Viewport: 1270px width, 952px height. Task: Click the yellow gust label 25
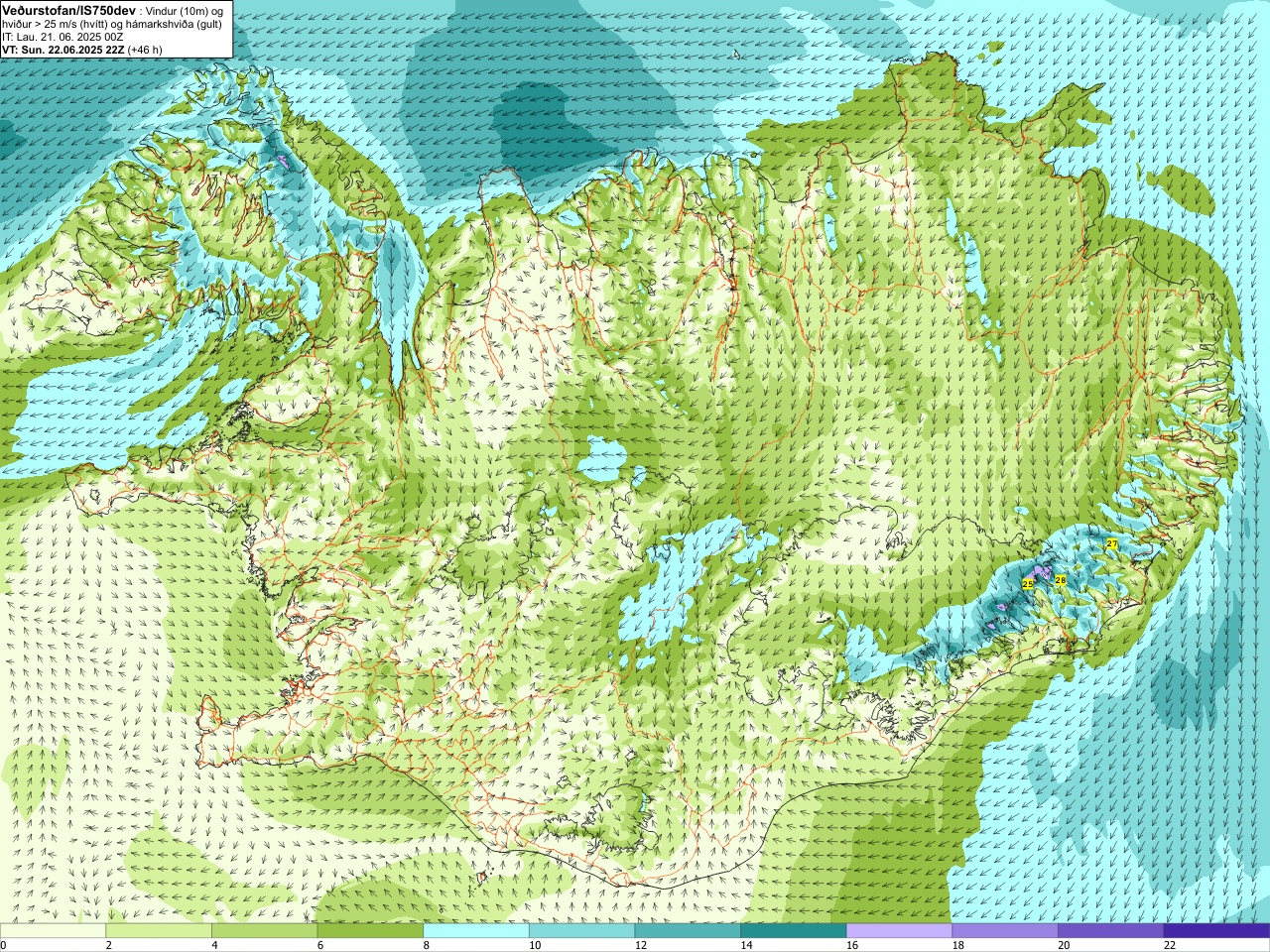(x=1027, y=584)
